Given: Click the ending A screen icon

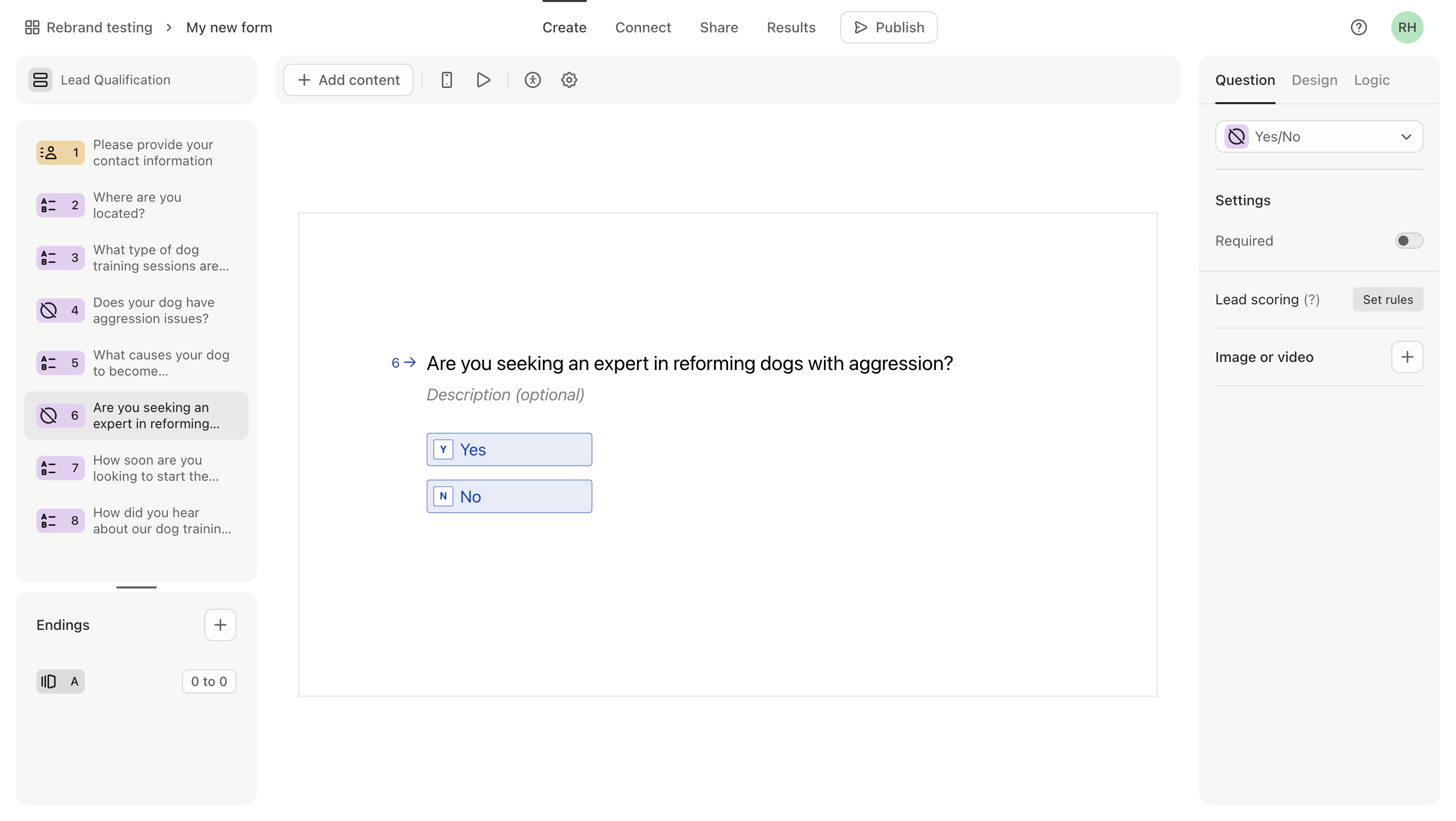Looking at the screenshot, I should [49, 681].
